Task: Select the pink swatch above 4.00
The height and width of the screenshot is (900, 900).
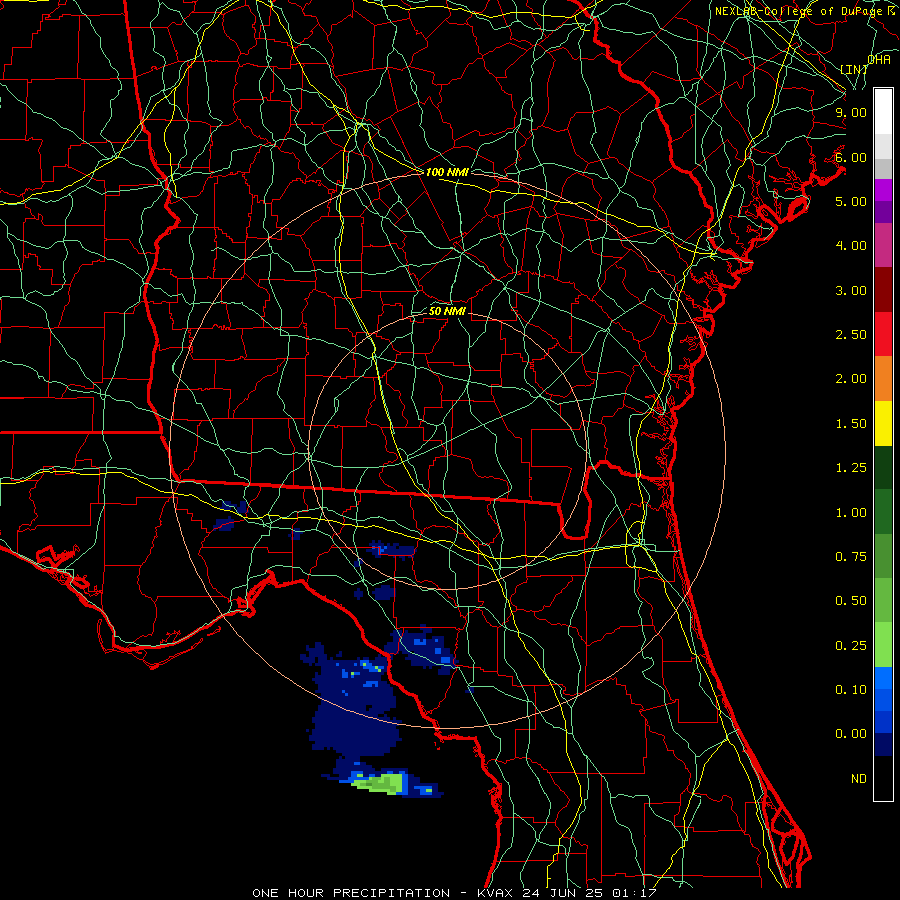Action: click(x=883, y=245)
